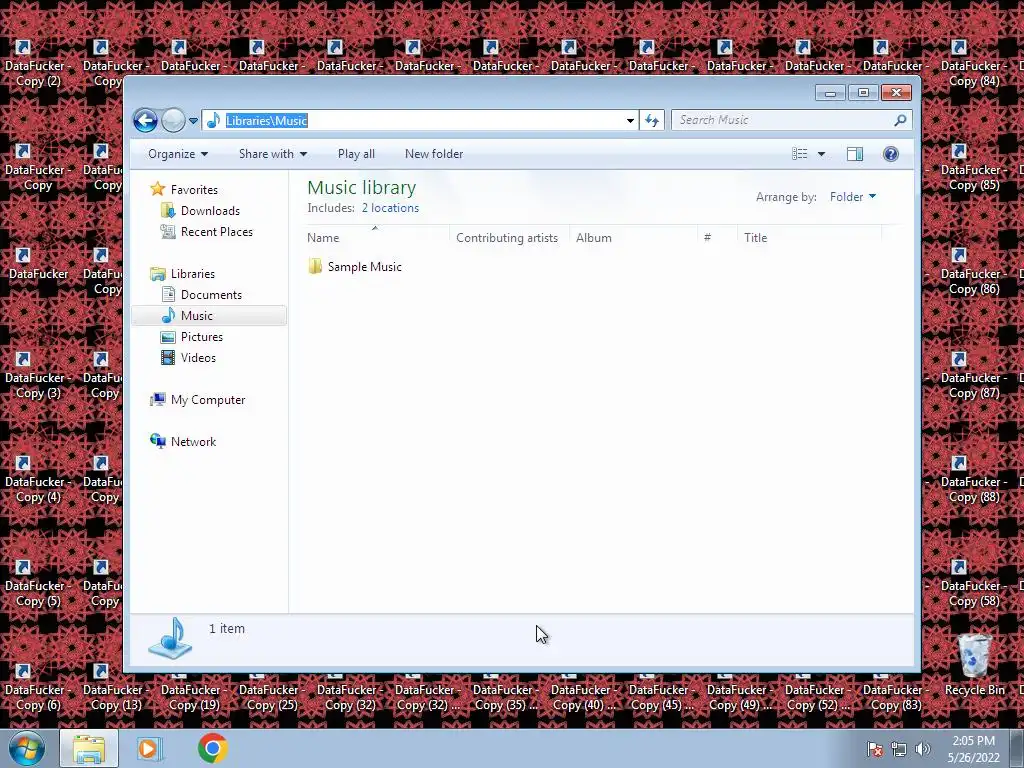Open the Windows Start menu
Image resolution: width=1024 pixels, height=768 pixels.
click(27, 748)
